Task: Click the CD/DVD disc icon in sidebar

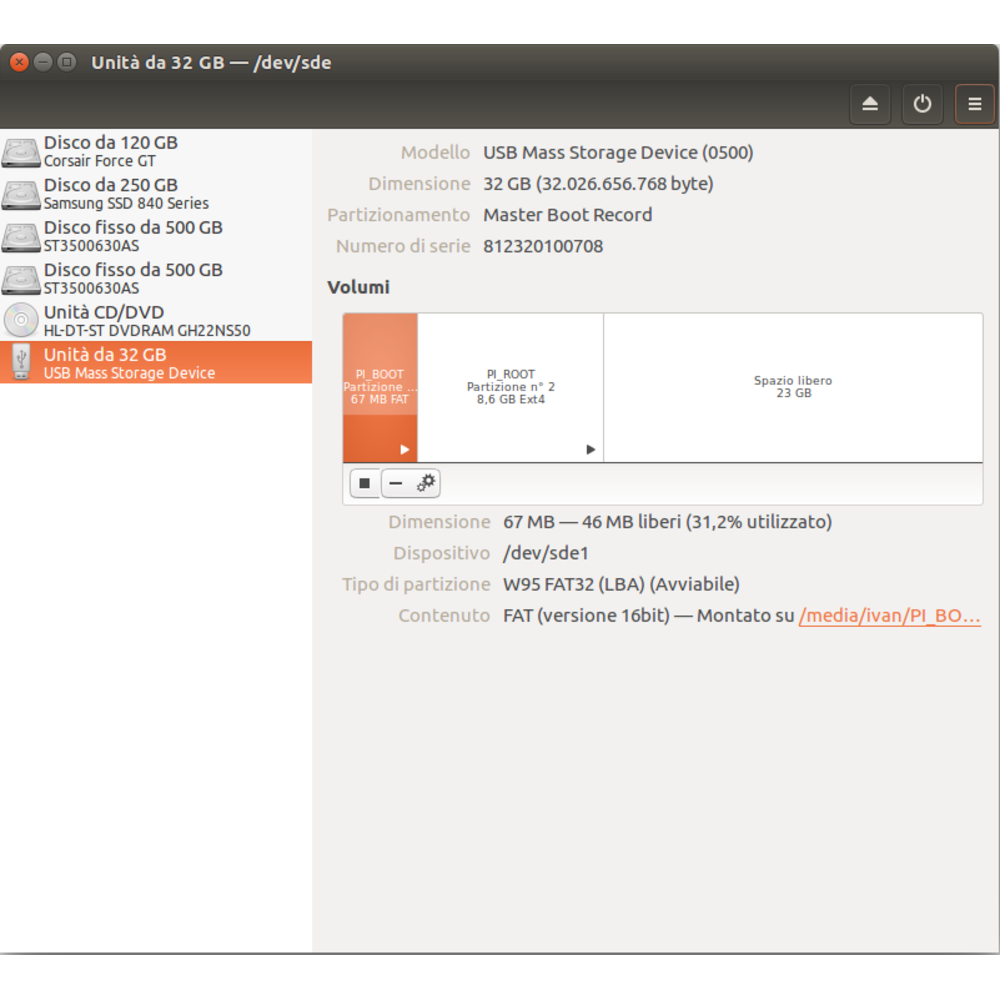Action: (x=21, y=320)
